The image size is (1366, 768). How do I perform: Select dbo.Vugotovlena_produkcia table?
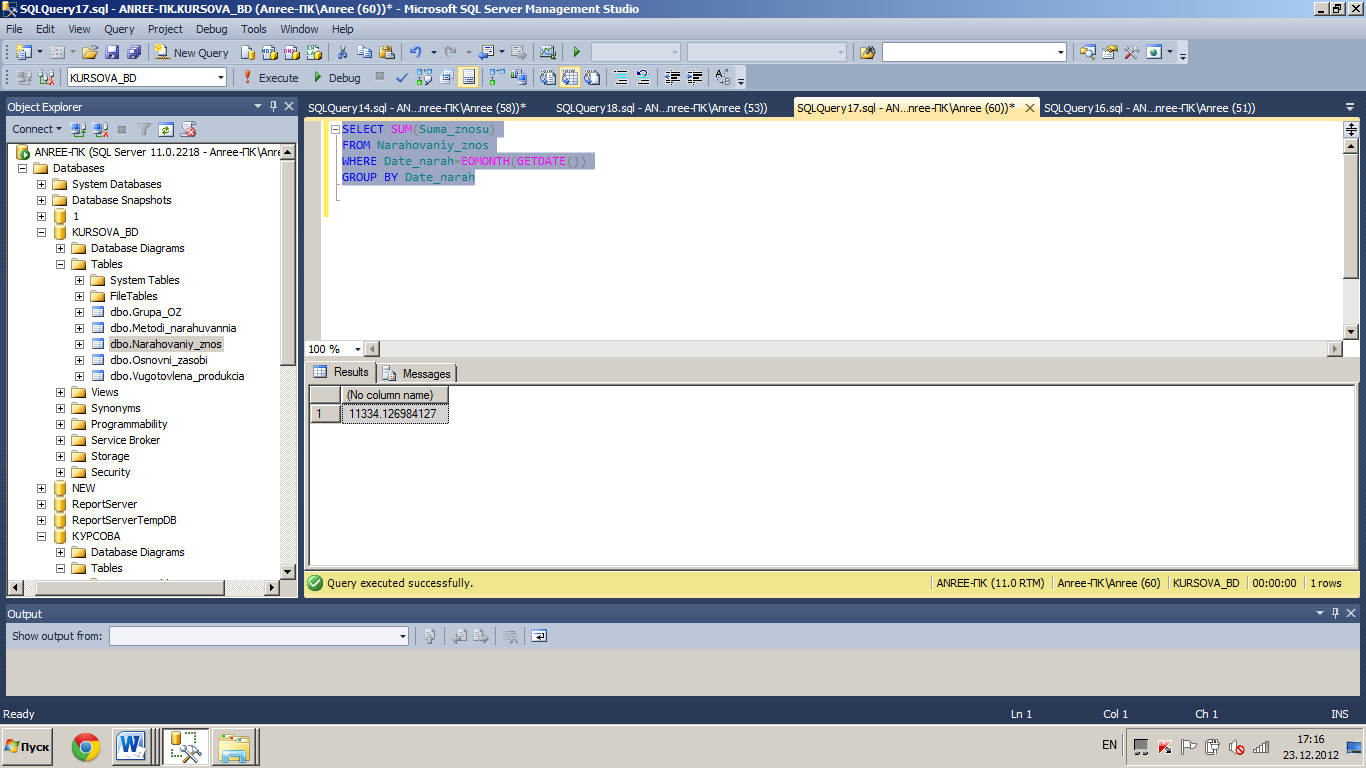tap(177, 376)
